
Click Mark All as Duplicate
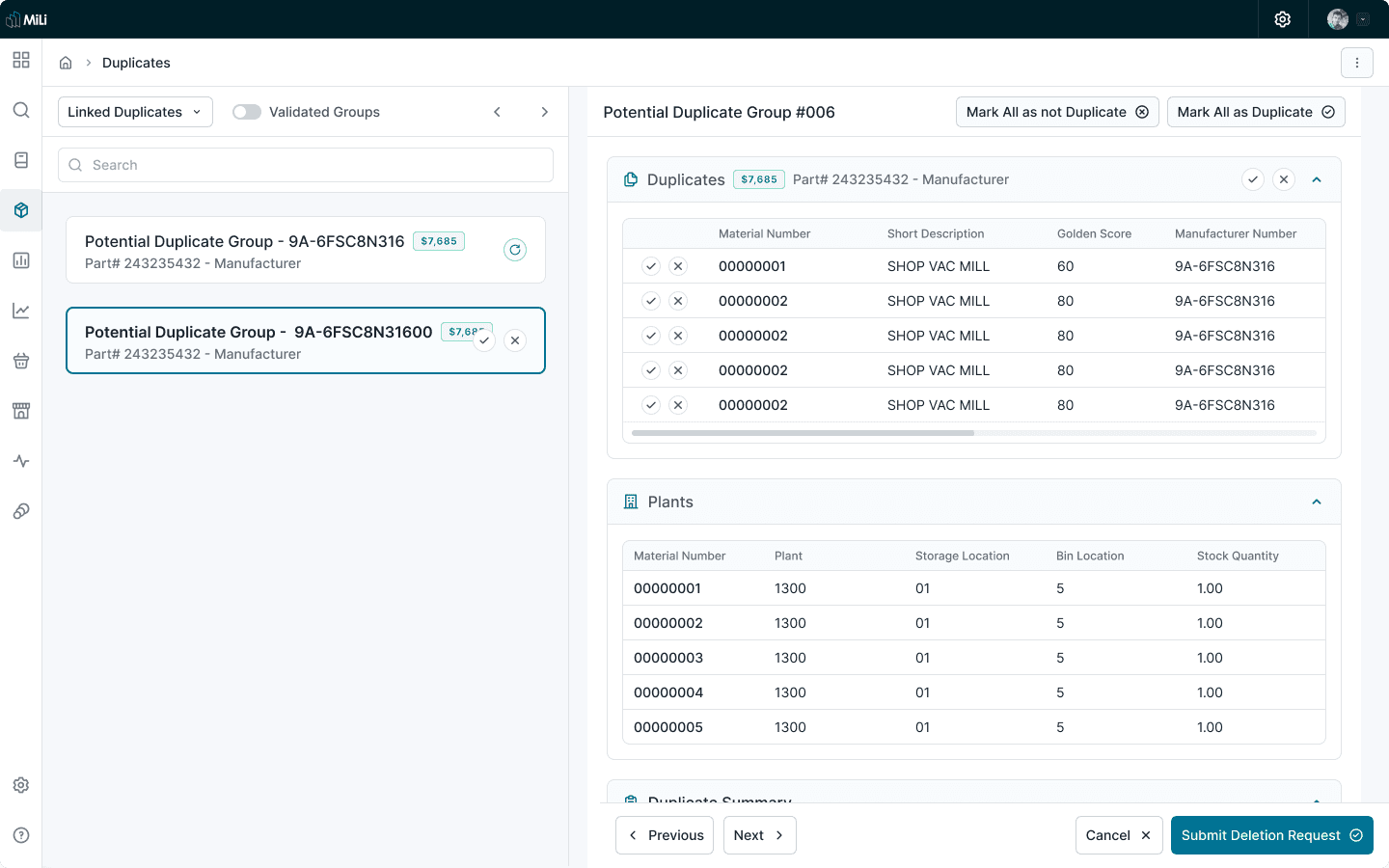click(x=1256, y=112)
